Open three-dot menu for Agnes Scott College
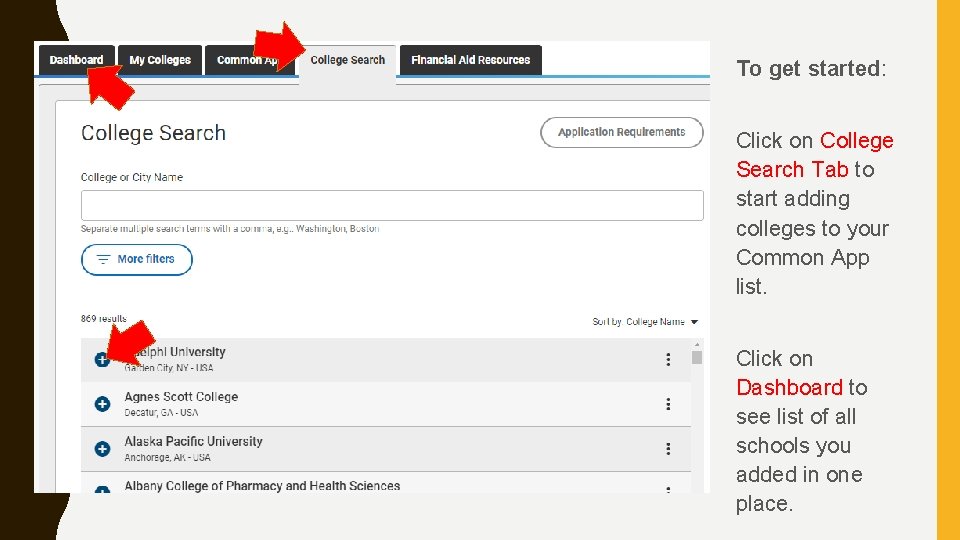The height and width of the screenshot is (540, 960). coord(668,404)
